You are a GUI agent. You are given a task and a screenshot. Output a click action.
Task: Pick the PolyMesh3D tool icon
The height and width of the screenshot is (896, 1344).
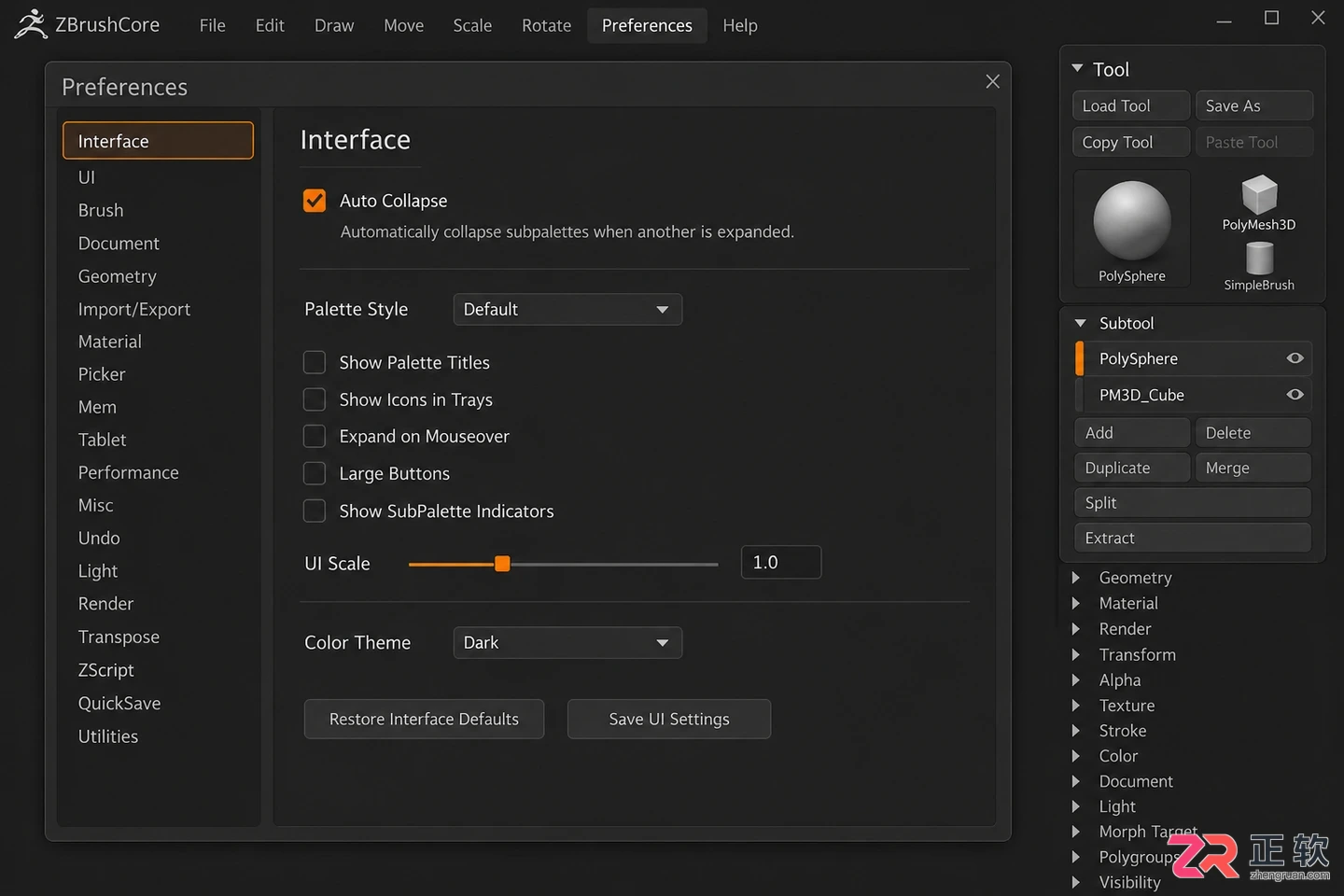pyautogui.click(x=1259, y=194)
